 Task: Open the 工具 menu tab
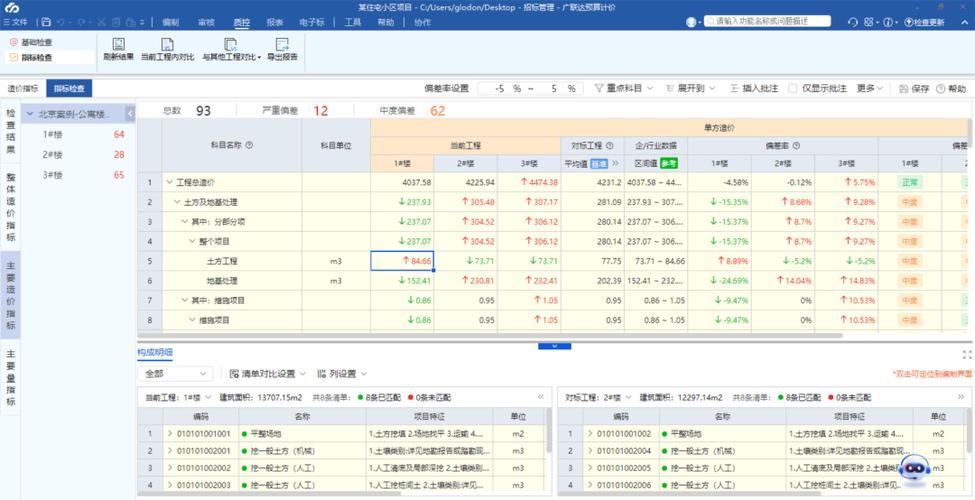(x=353, y=22)
